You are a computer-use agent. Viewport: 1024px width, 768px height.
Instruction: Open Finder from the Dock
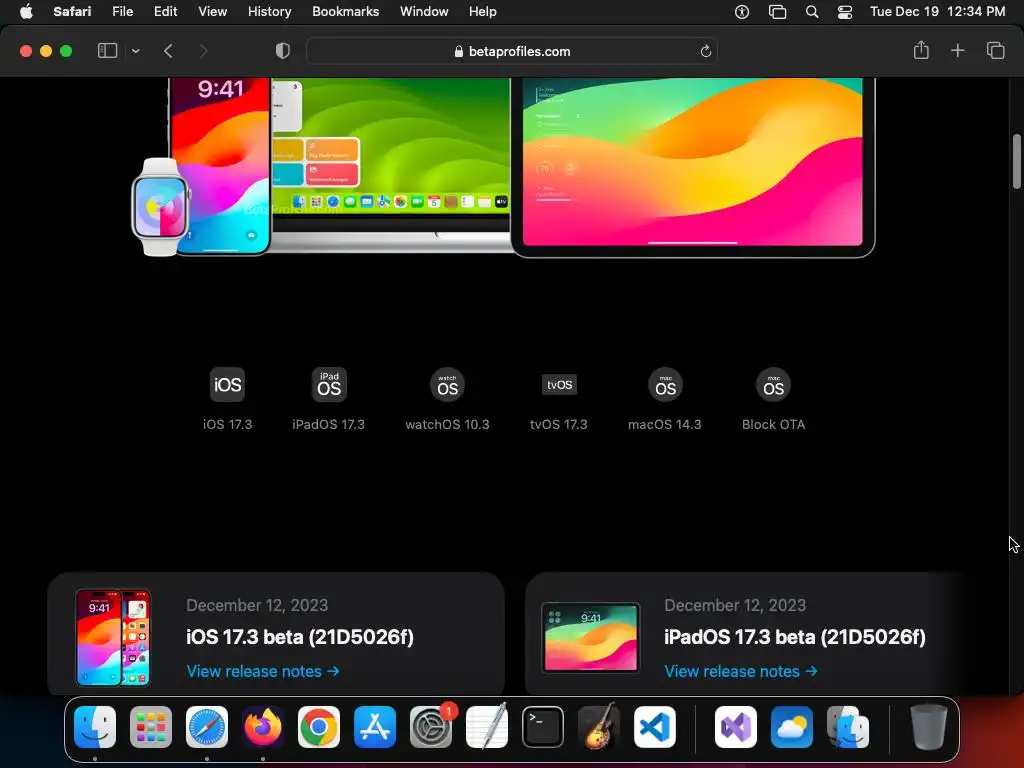pyautogui.click(x=95, y=727)
